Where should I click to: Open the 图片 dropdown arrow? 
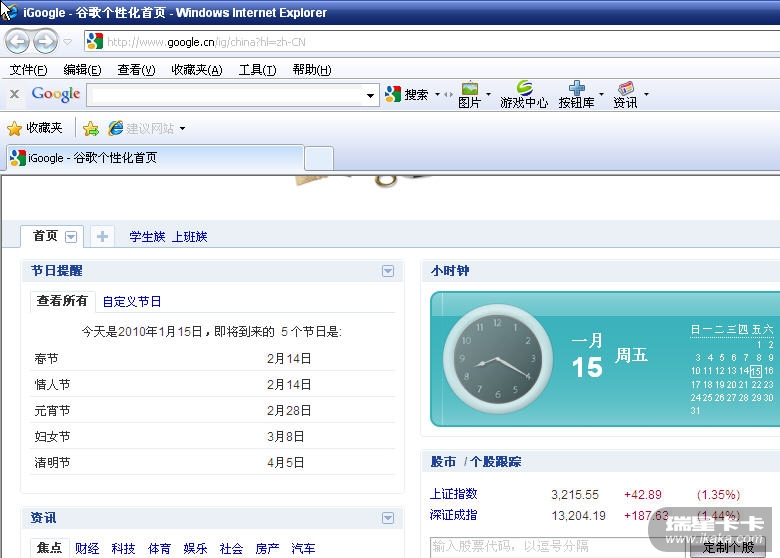click(488, 94)
